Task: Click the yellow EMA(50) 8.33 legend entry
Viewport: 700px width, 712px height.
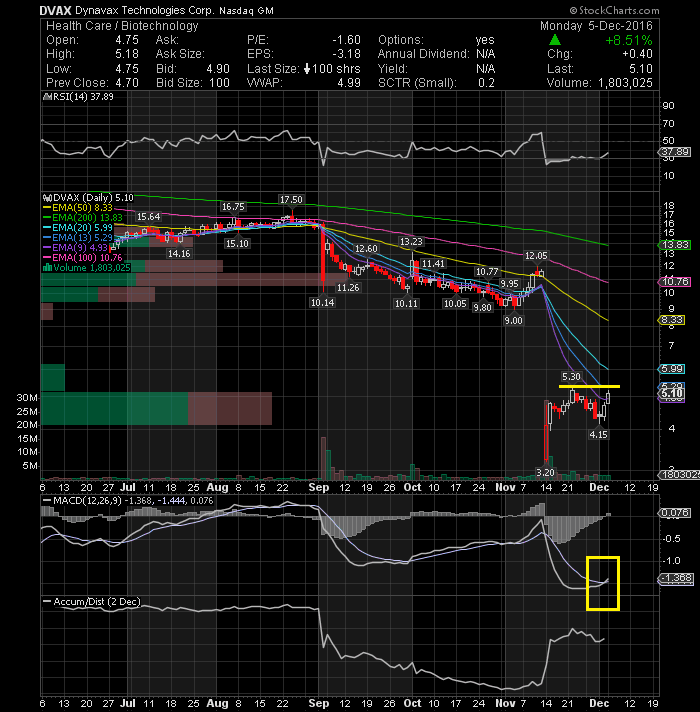Action: coord(78,208)
